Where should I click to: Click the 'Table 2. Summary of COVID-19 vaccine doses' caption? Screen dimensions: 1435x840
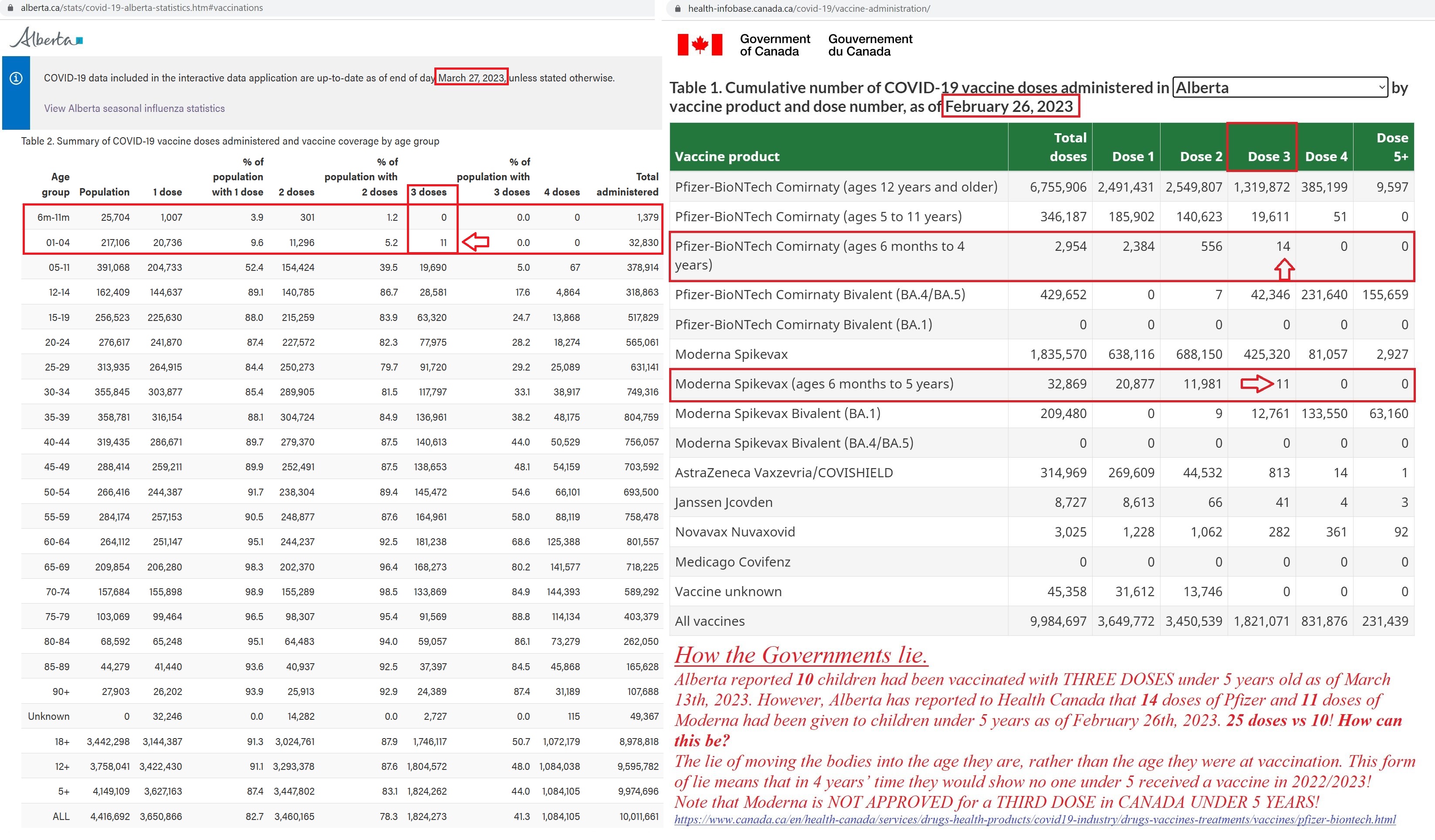coord(230,141)
